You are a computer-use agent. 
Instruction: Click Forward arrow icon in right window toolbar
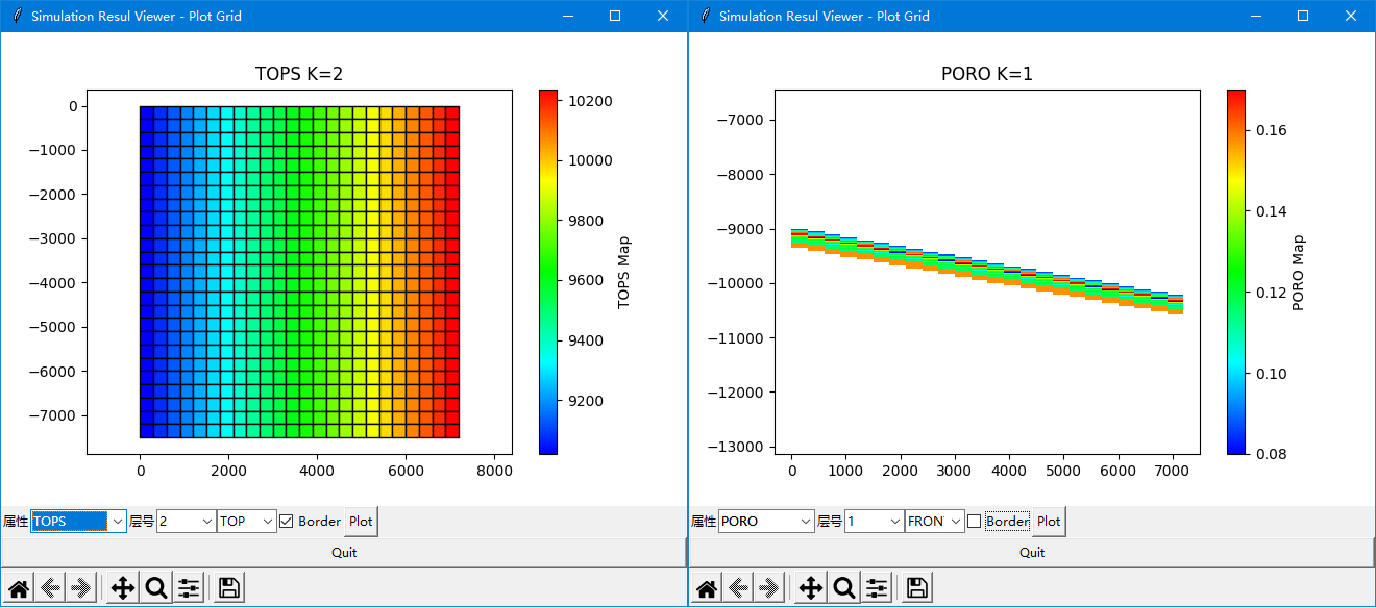(769, 589)
